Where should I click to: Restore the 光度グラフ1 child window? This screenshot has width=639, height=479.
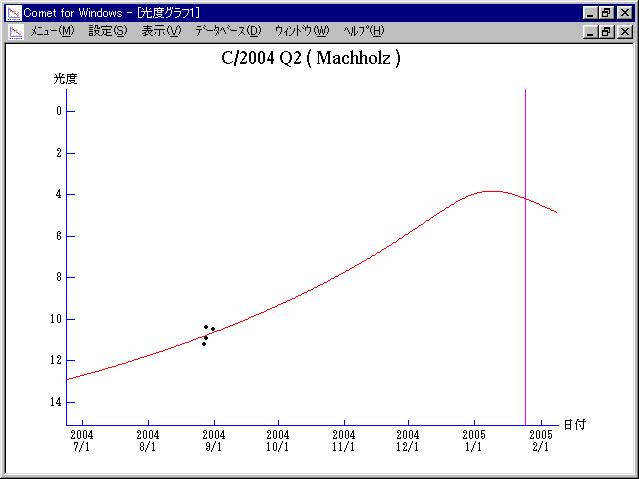click(x=606, y=31)
